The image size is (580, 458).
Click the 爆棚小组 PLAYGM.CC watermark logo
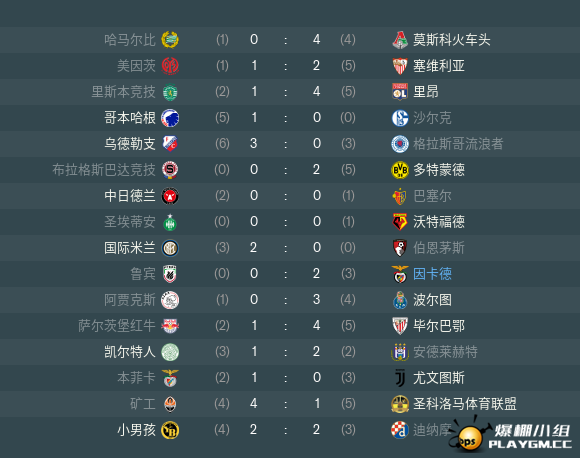(512, 435)
